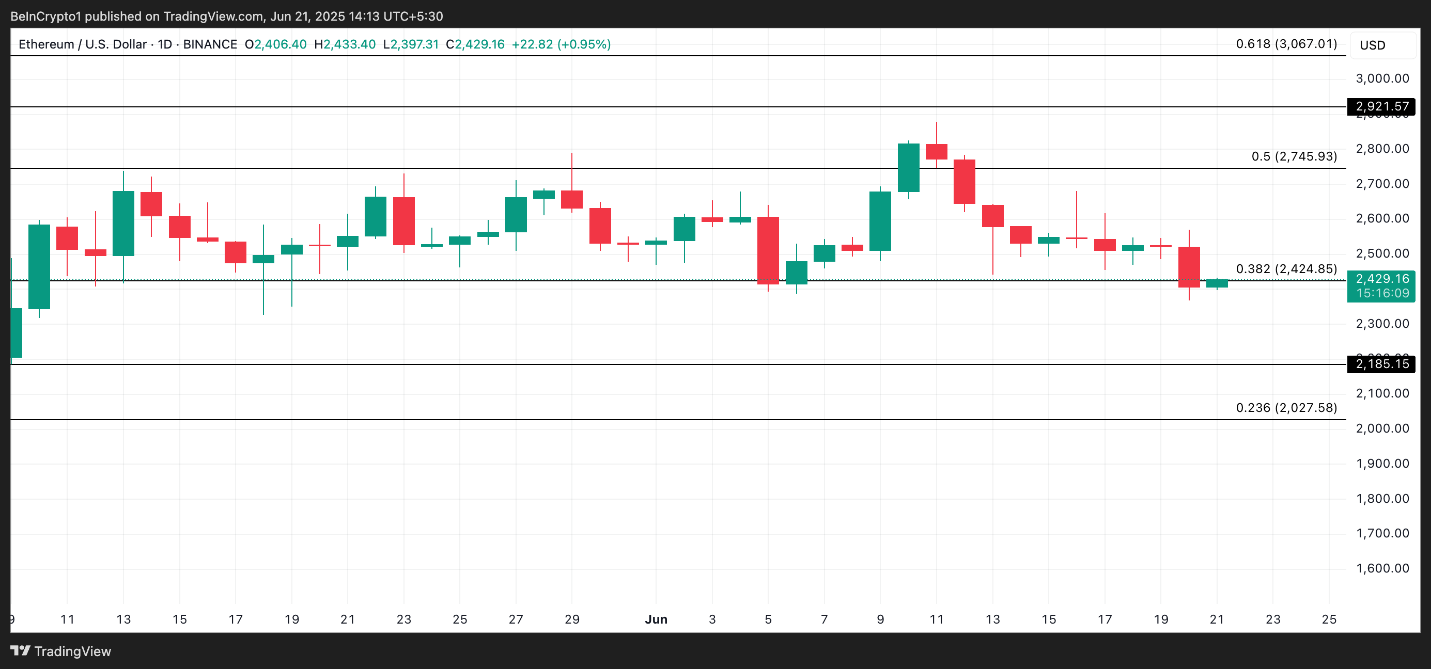Click the large red candle on June 12
Image resolution: width=1431 pixels, height=669 pixels.
pos(965,180)
